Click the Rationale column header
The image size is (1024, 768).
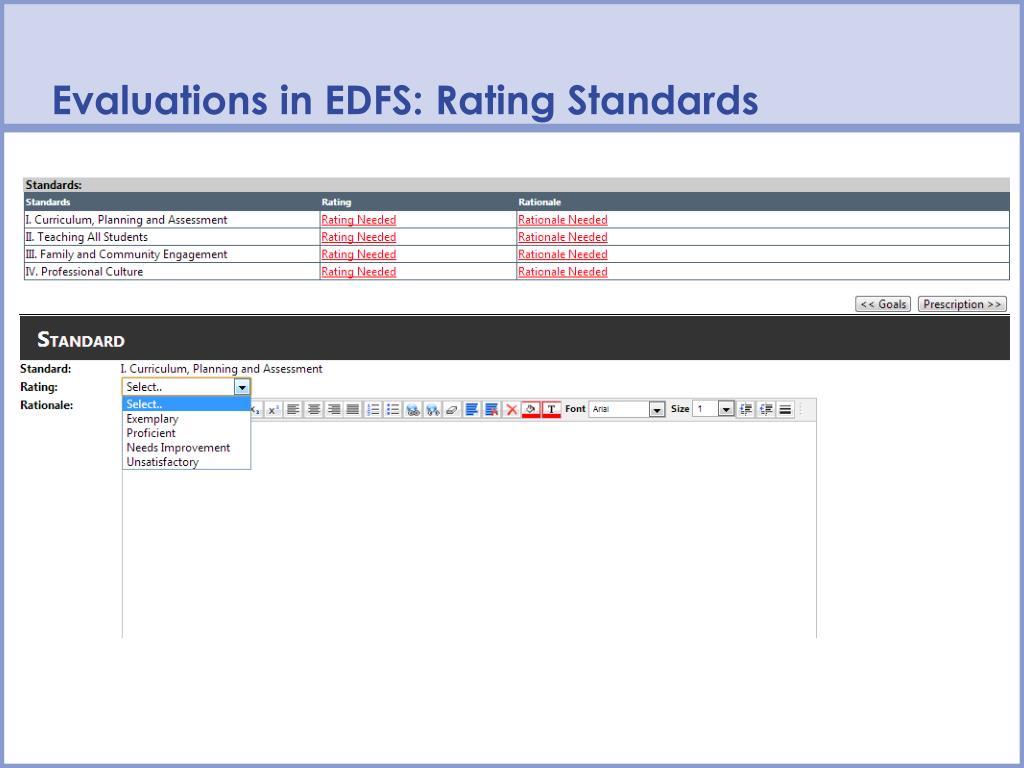click(539, 202)
